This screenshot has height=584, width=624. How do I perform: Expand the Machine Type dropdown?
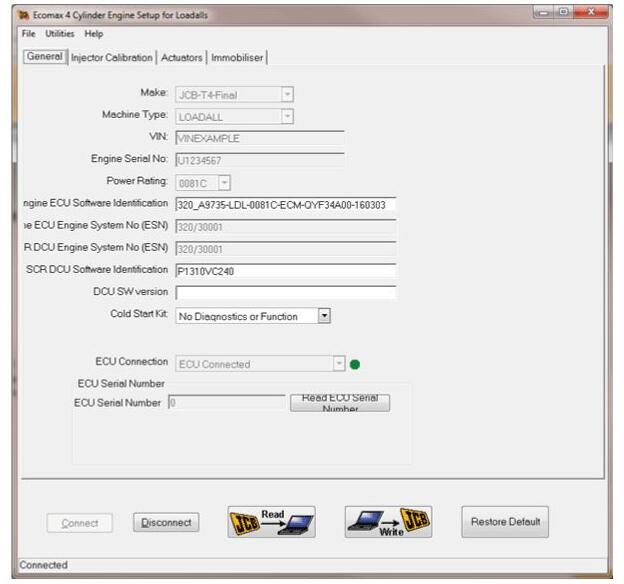pos(287,117)
